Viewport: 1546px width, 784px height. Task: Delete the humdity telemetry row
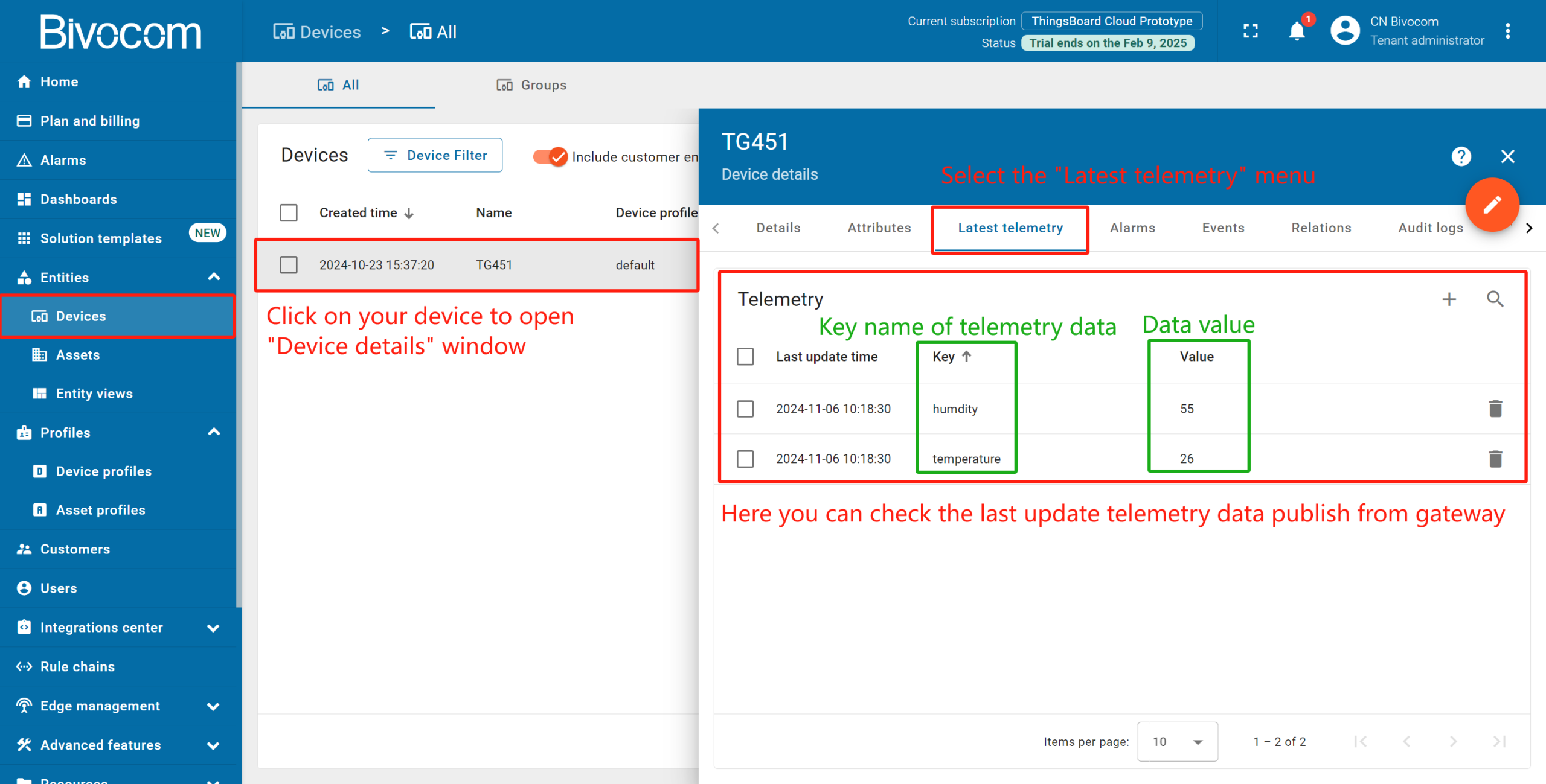click(1495, 409)
